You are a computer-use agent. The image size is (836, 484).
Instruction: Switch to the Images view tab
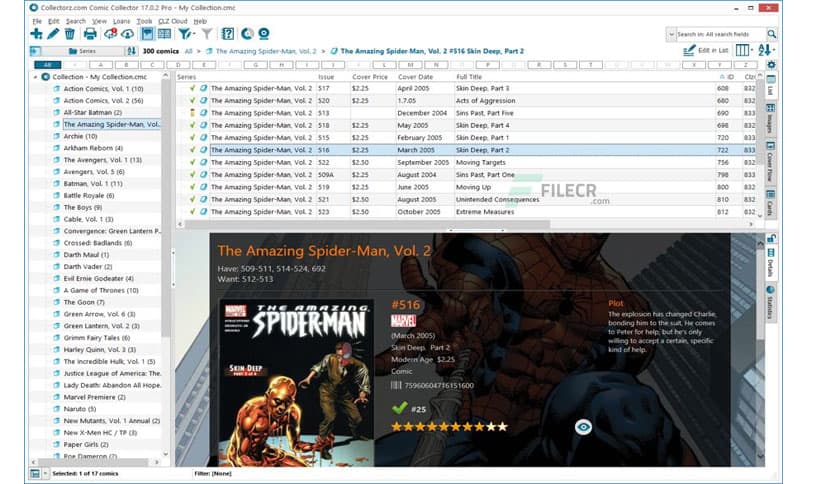770,119
